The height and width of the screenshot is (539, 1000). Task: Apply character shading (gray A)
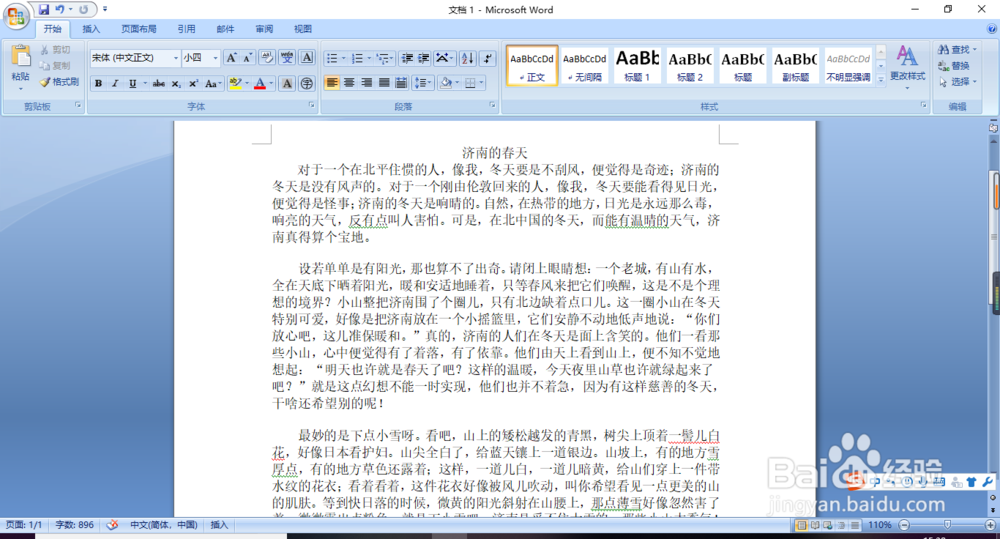point(287,84)
